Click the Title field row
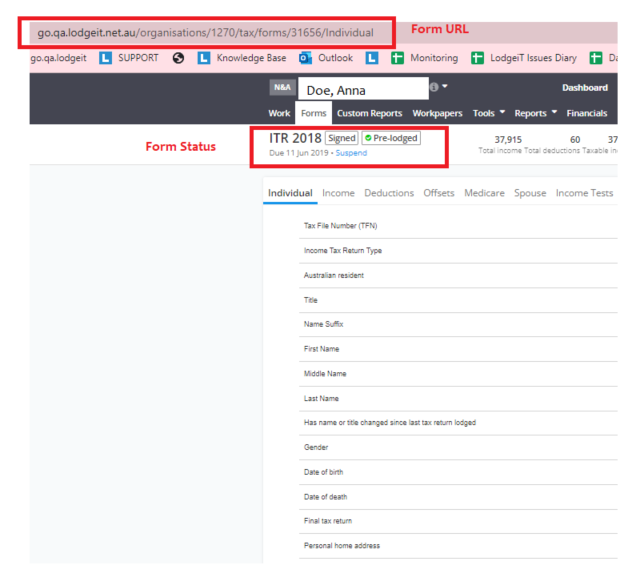This screenshot has width=638, height=588. coord(458,300)
